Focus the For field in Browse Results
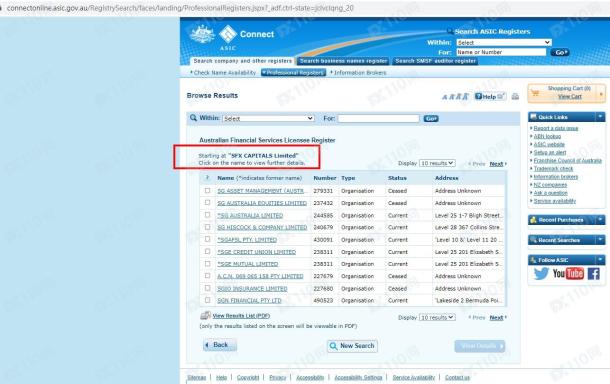Image resolution: width=610 pixels, height=384 pixels. pyautogui.click(x=378, y=118)
